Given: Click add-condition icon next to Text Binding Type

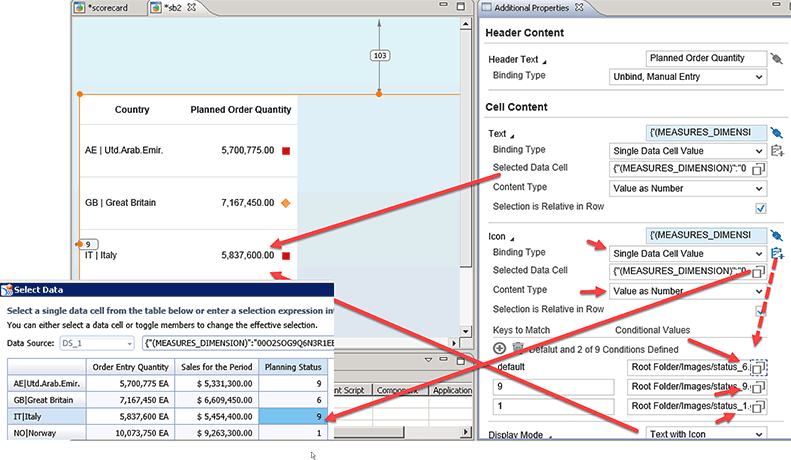Looking at the screenshot, I should tap(777, 150).
